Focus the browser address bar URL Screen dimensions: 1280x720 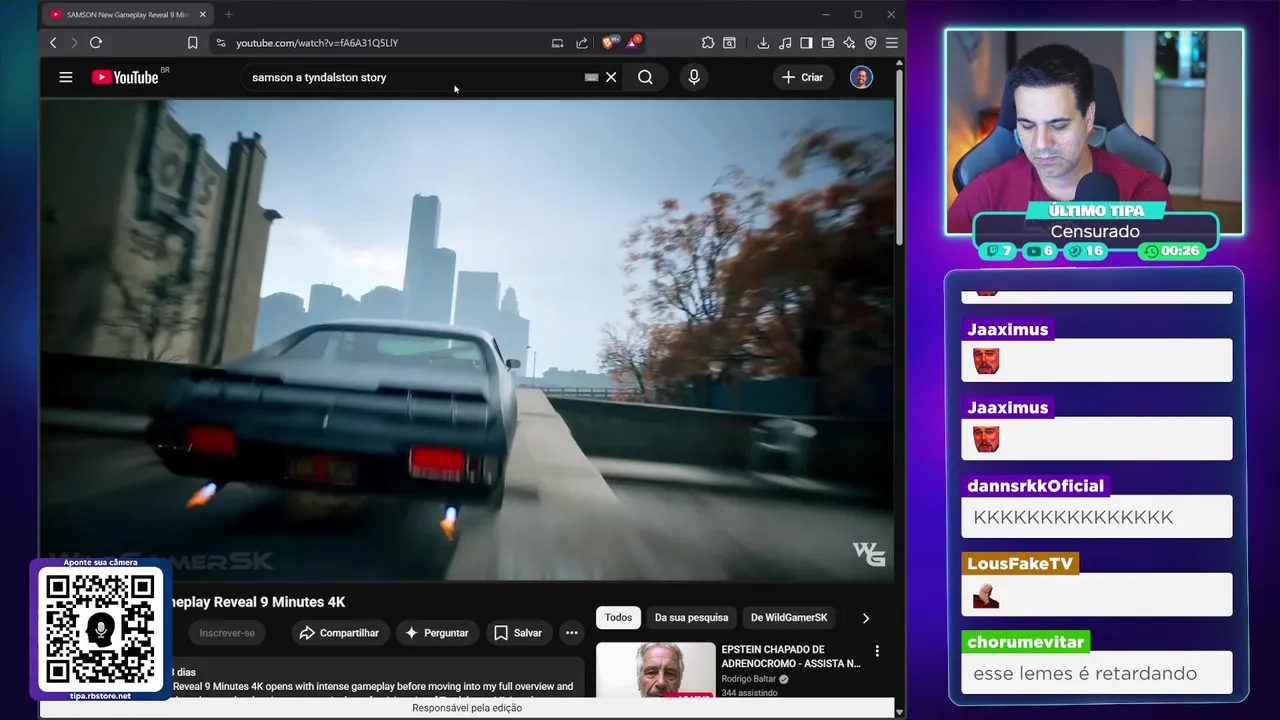317,43
